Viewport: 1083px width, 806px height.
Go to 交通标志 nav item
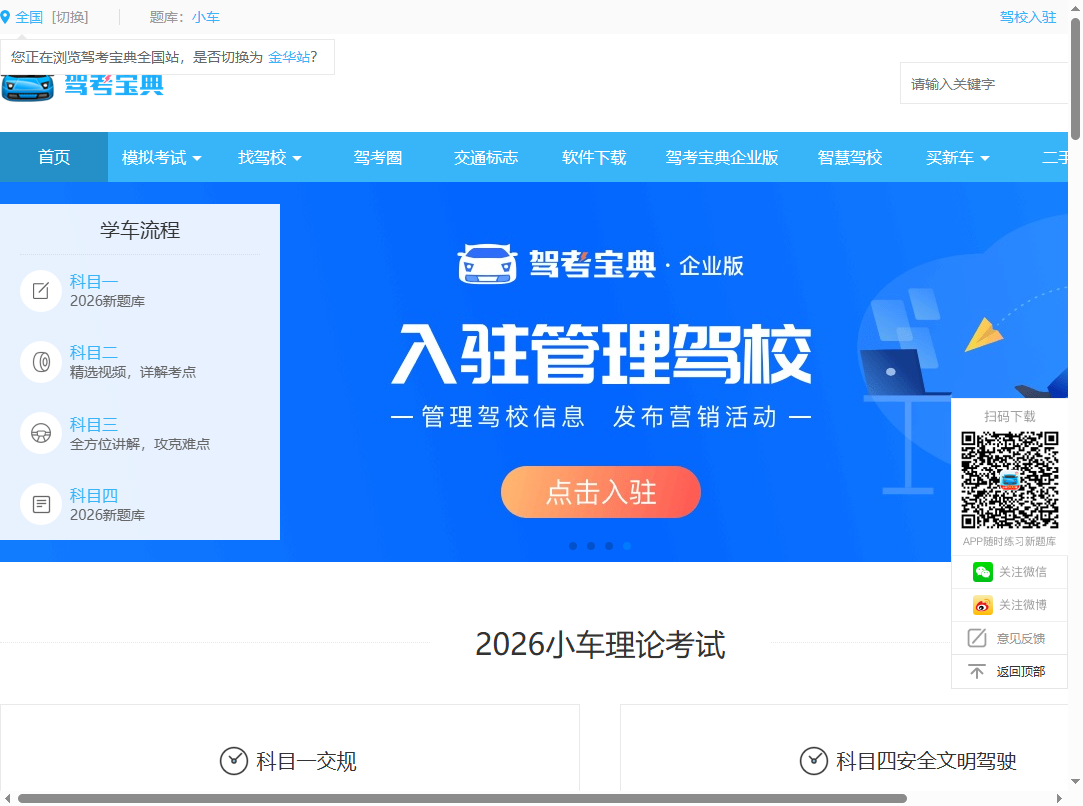click(x=486, y=157)
